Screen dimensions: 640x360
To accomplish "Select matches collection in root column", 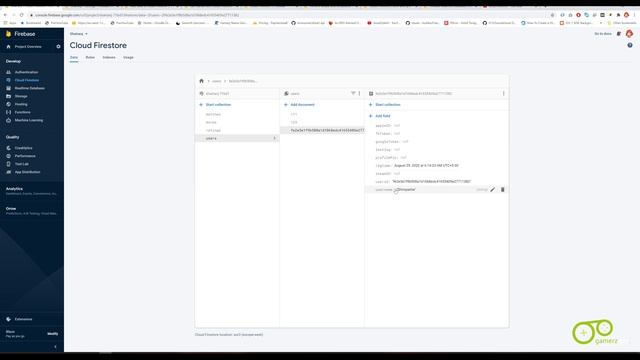I will point(213,114).
